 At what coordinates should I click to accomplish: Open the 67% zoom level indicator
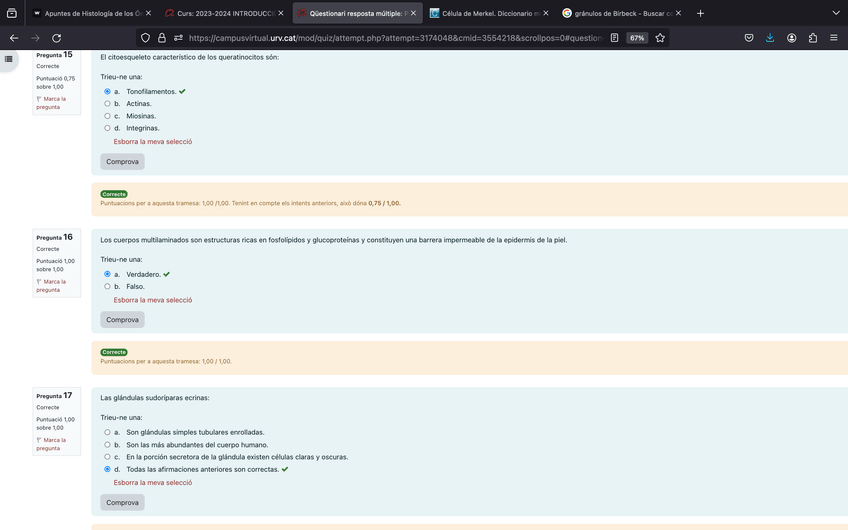click(x=636, y=38)
